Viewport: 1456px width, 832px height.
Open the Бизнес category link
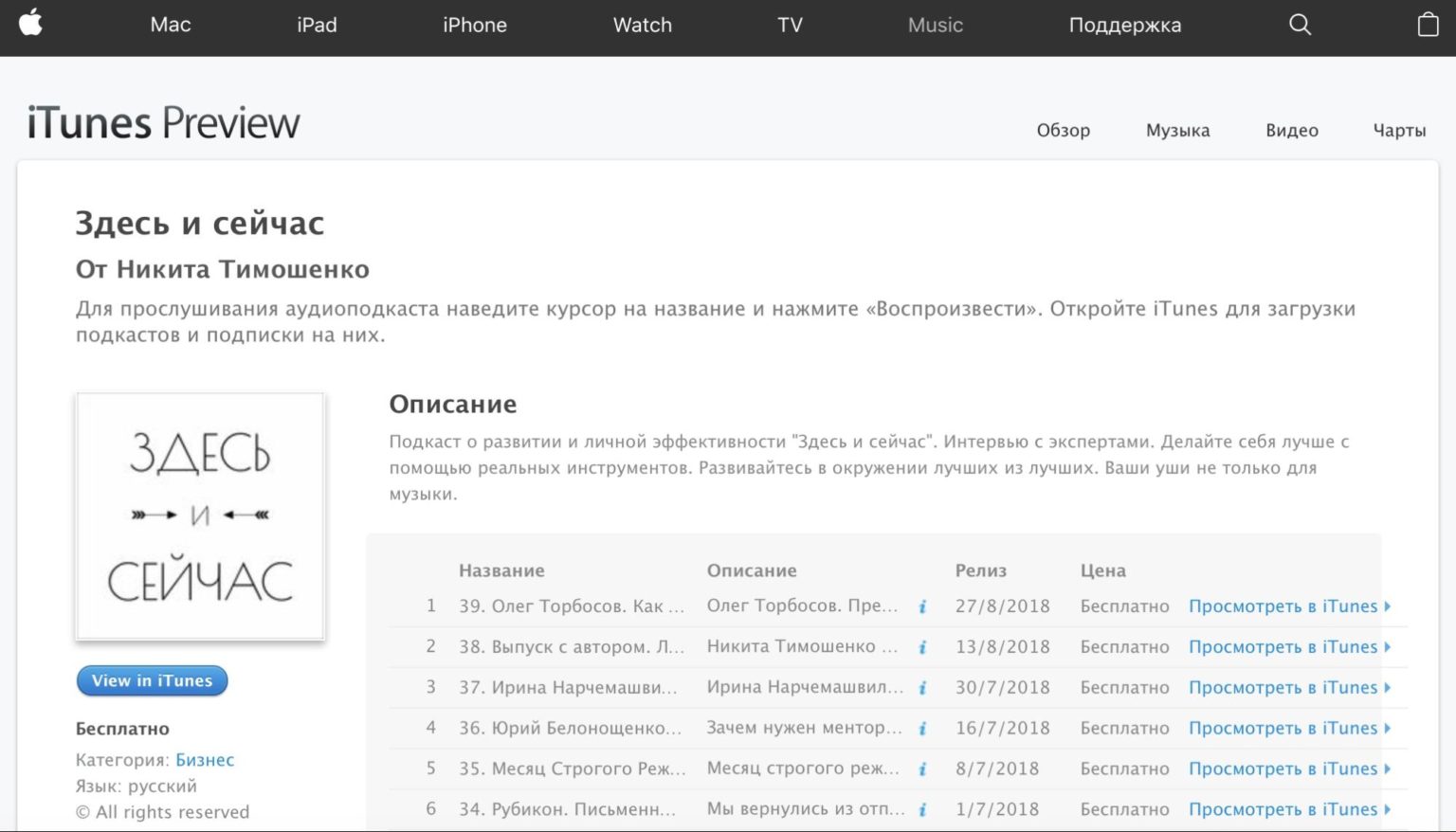pos(205,760)
